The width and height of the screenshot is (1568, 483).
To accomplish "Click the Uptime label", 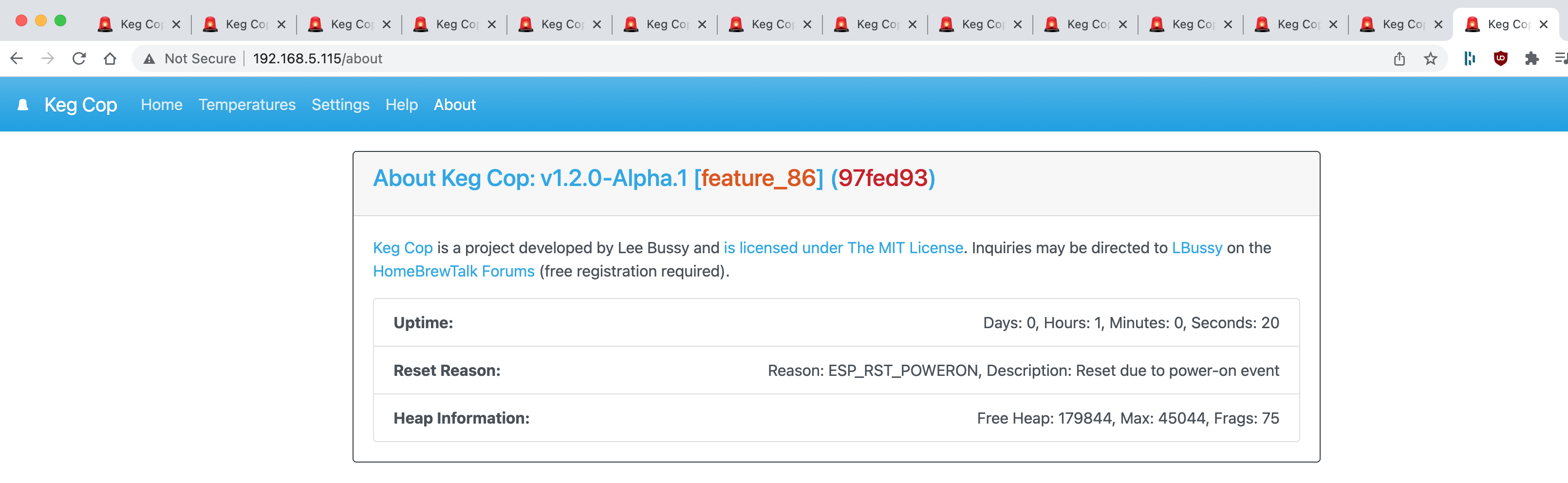I will click(x=423, y=323).
